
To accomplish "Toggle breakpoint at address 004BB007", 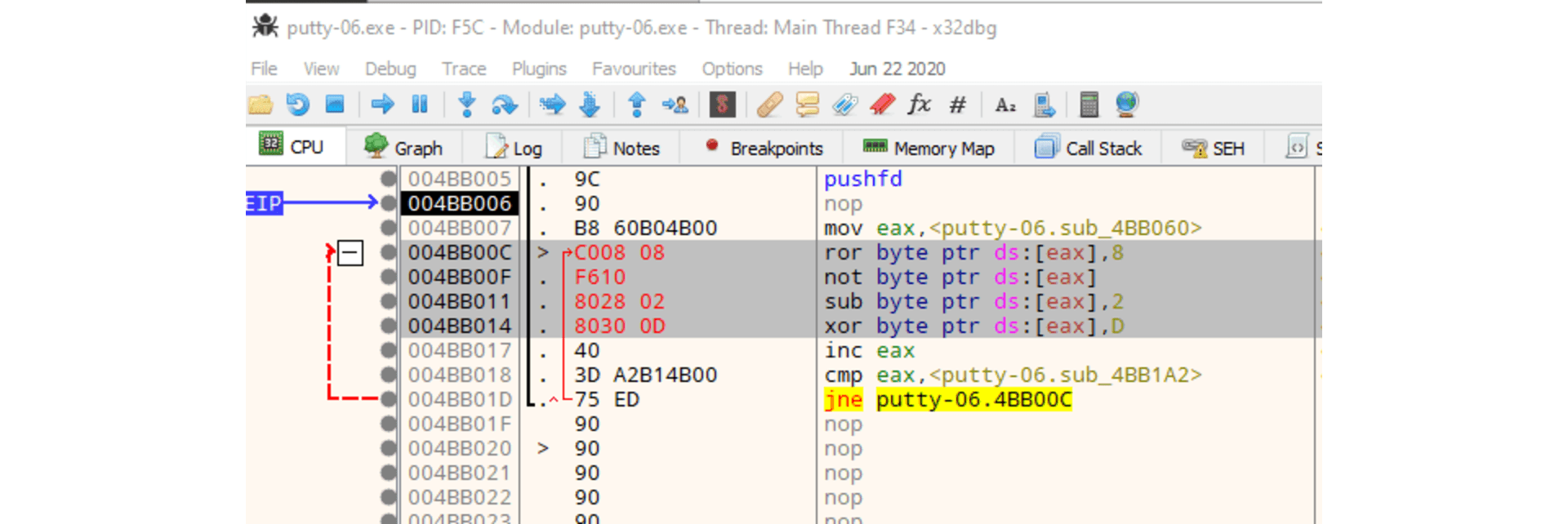I will pyautogui.click(x=389, y=228).
